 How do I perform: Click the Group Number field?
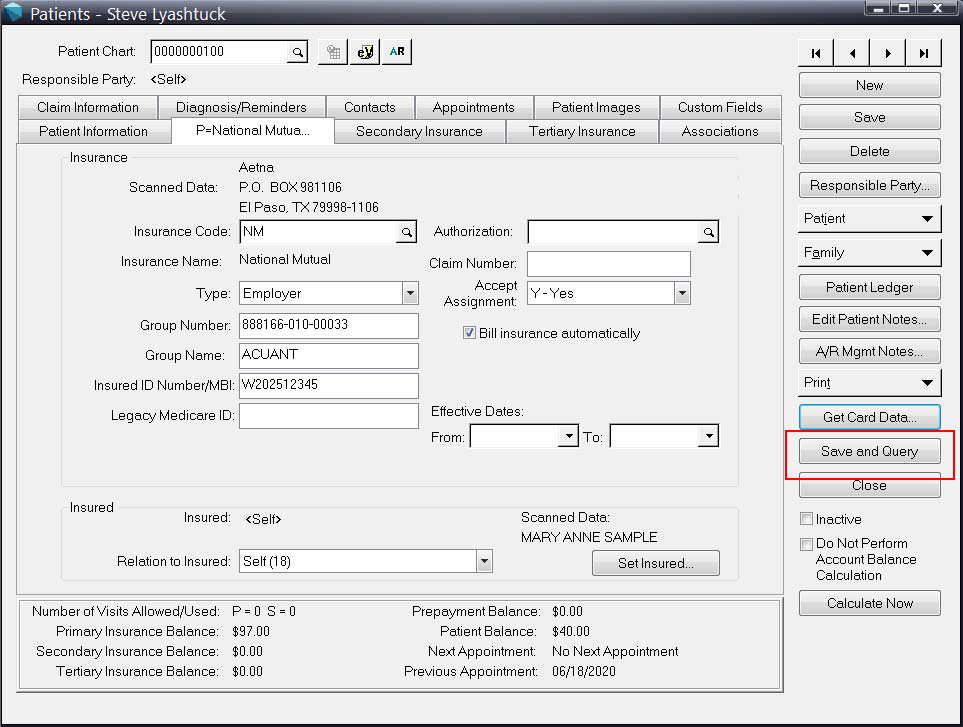tap(329, 325)
